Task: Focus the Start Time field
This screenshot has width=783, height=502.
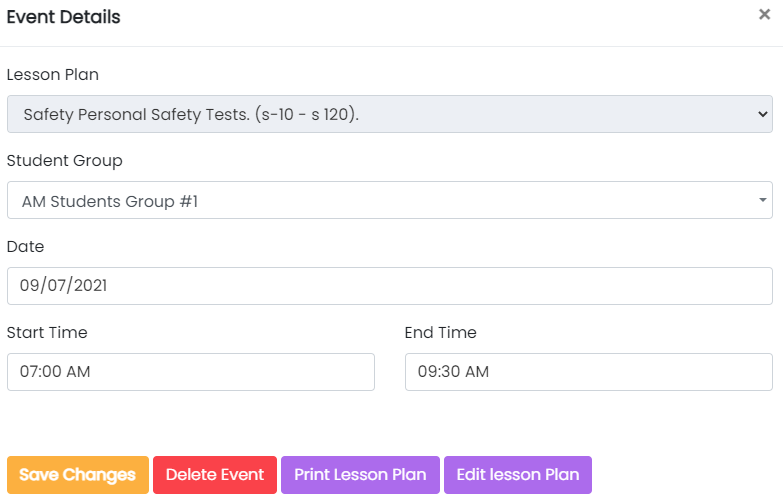Action: [x=190, y=372]
